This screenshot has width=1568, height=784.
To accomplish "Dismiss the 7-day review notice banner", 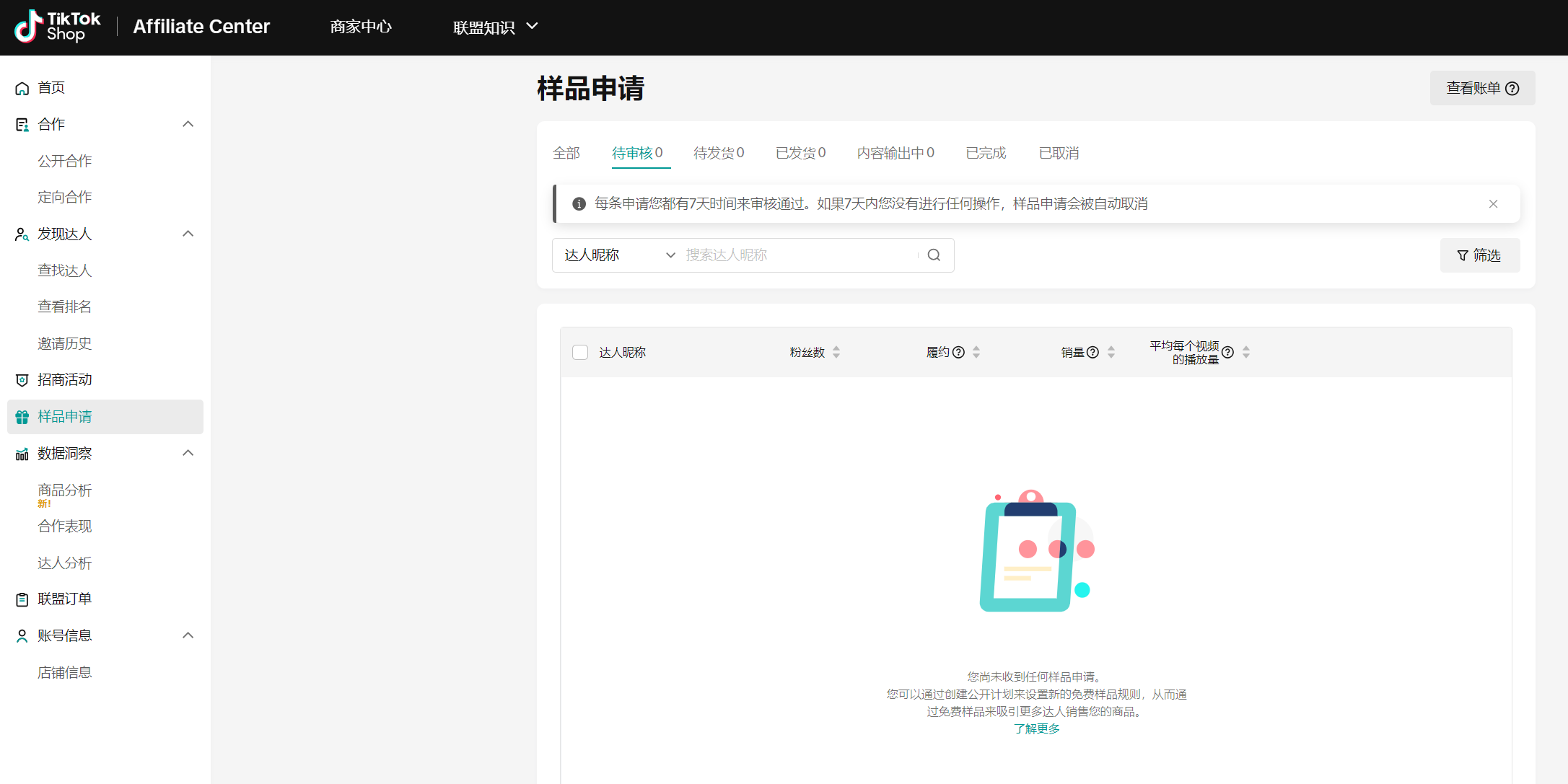I will pos(1493,204).
